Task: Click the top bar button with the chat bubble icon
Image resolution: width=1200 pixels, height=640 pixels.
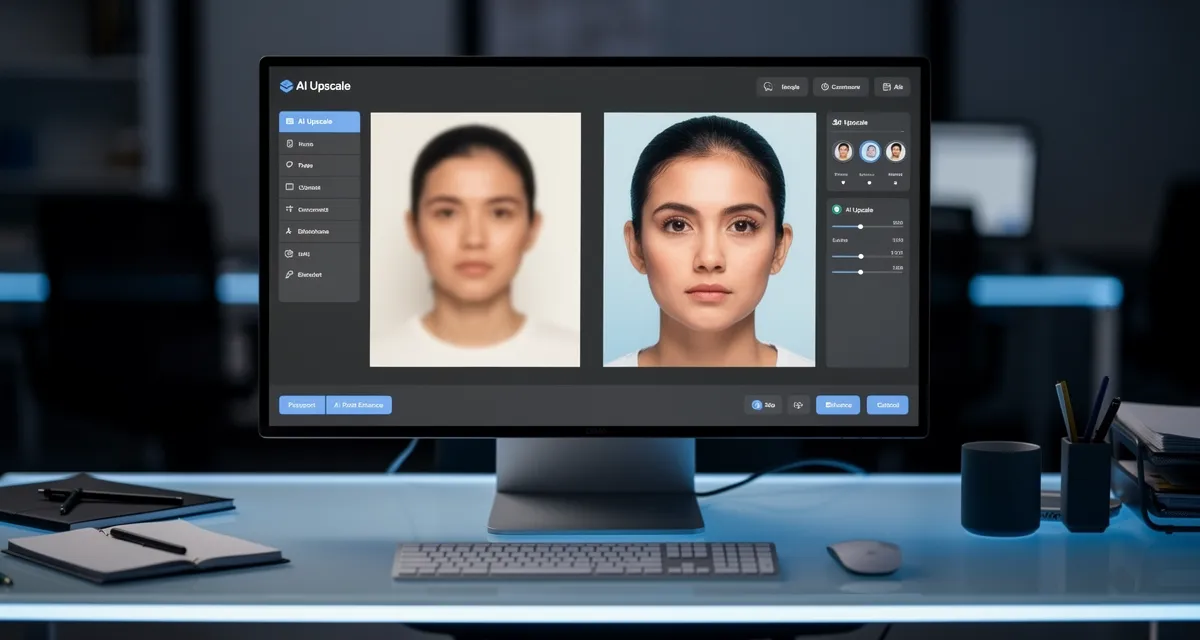Action: click(782, 87)
